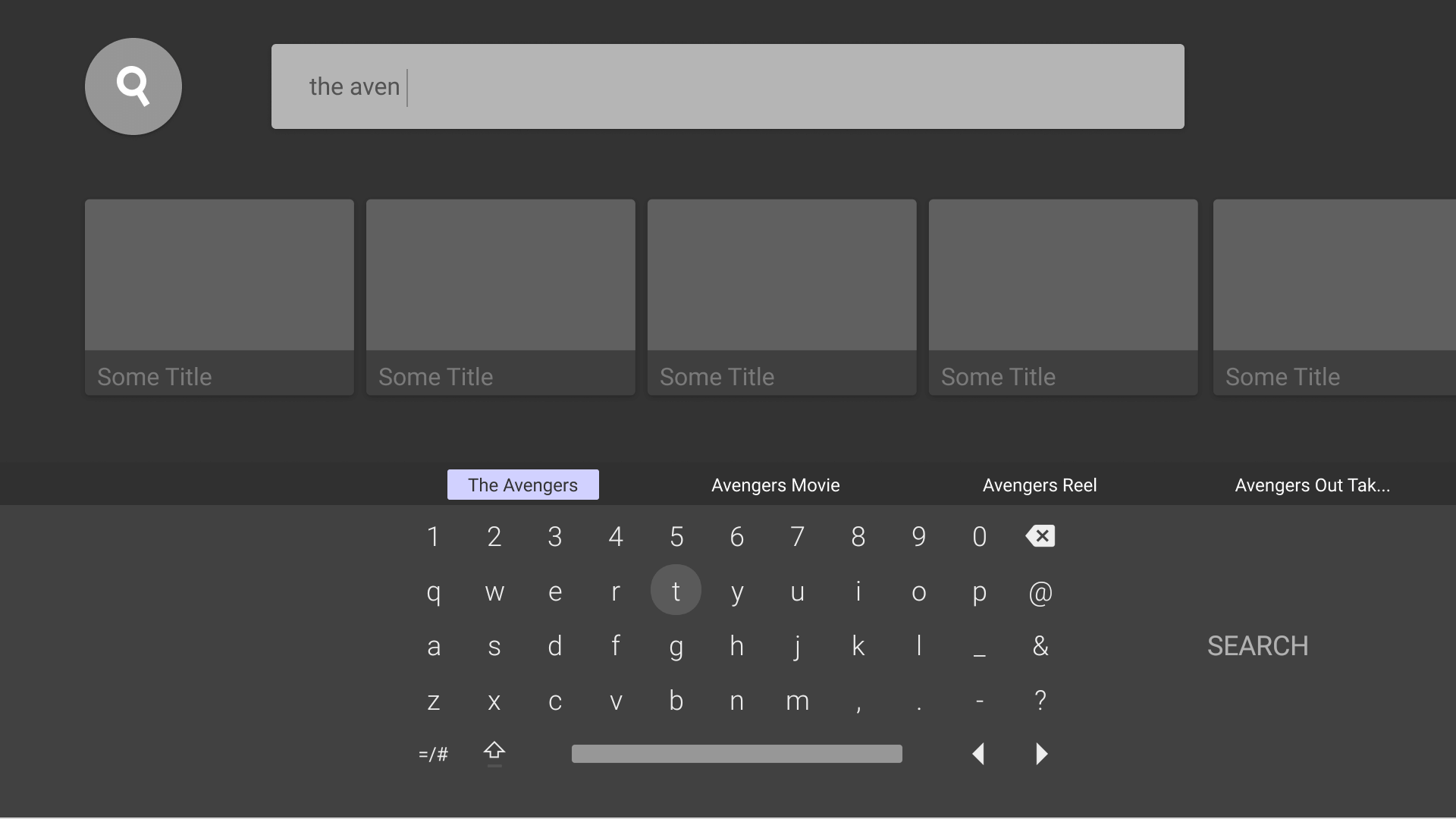Switch to the =/# symbols keyboard
The height and width of the screenshot is (819, 1456).
(433, 755)
